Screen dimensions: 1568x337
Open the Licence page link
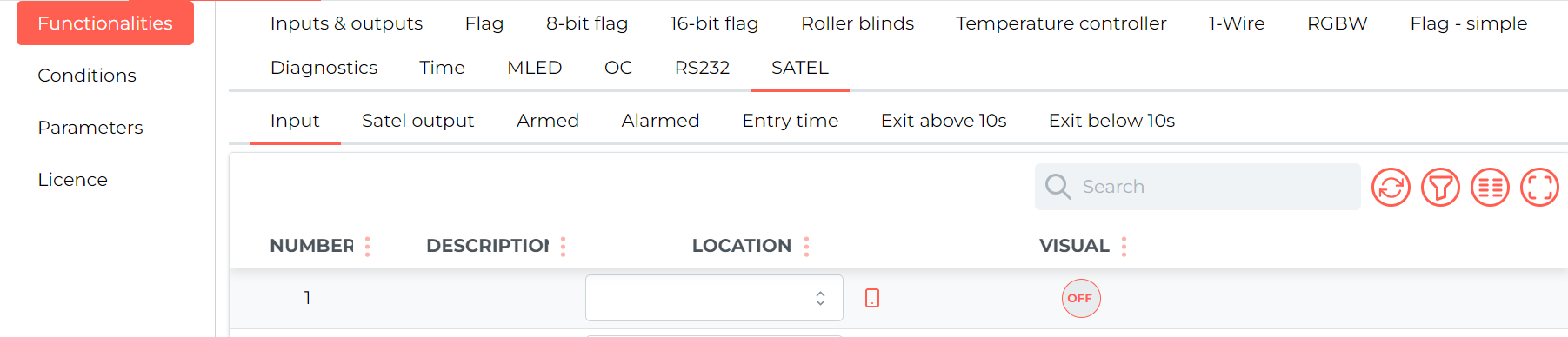click(x=73, y=180)
